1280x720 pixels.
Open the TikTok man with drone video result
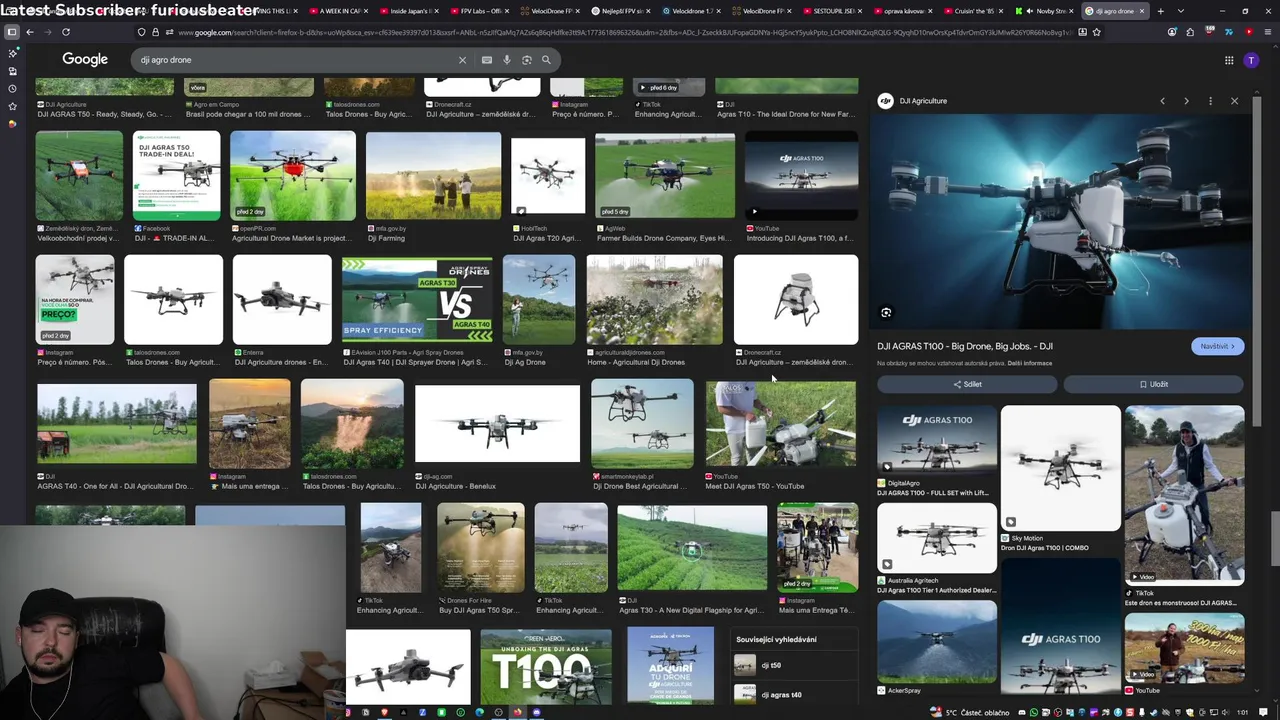click(x=1185, y=495)
